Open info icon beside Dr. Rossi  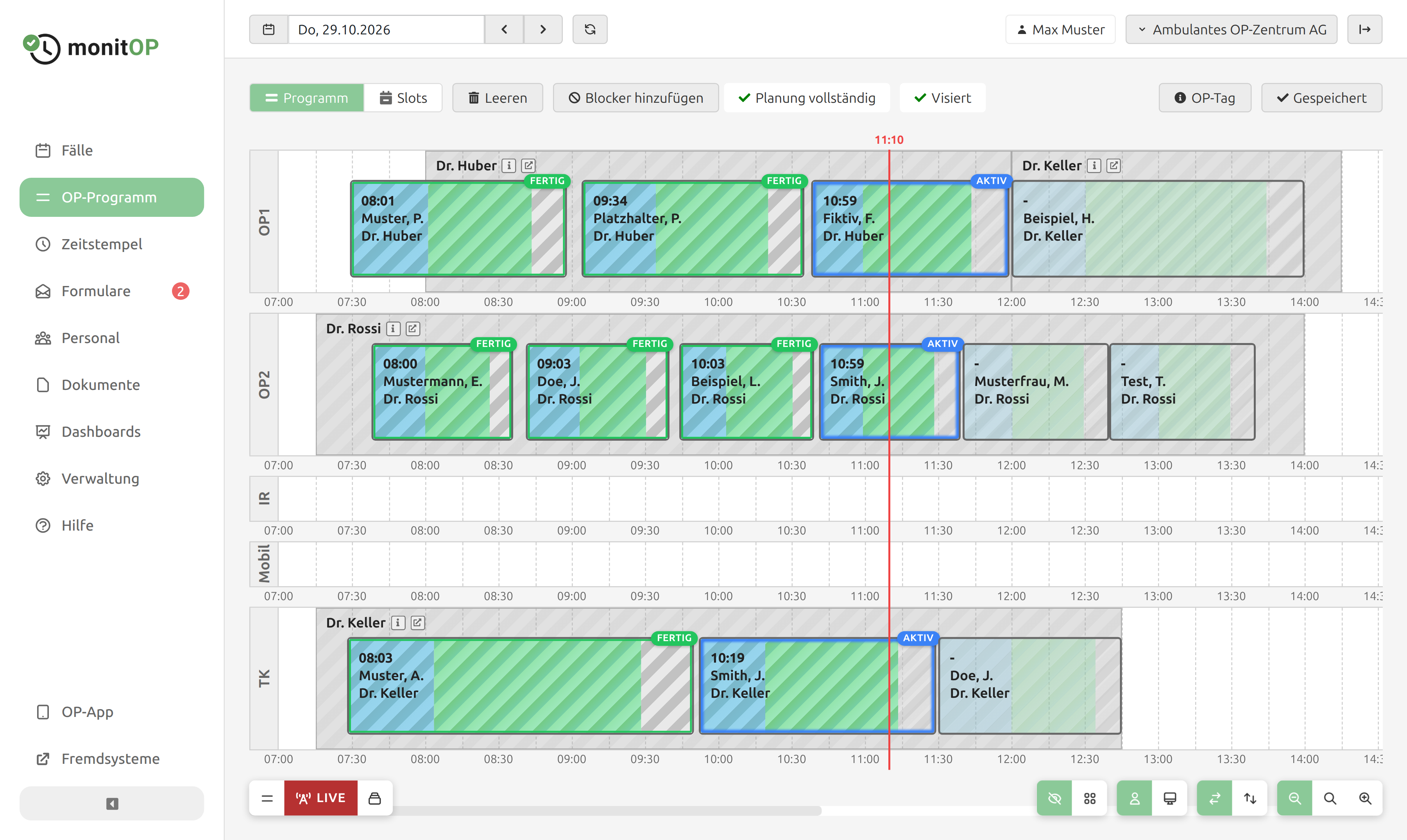[x=394, y=329]
